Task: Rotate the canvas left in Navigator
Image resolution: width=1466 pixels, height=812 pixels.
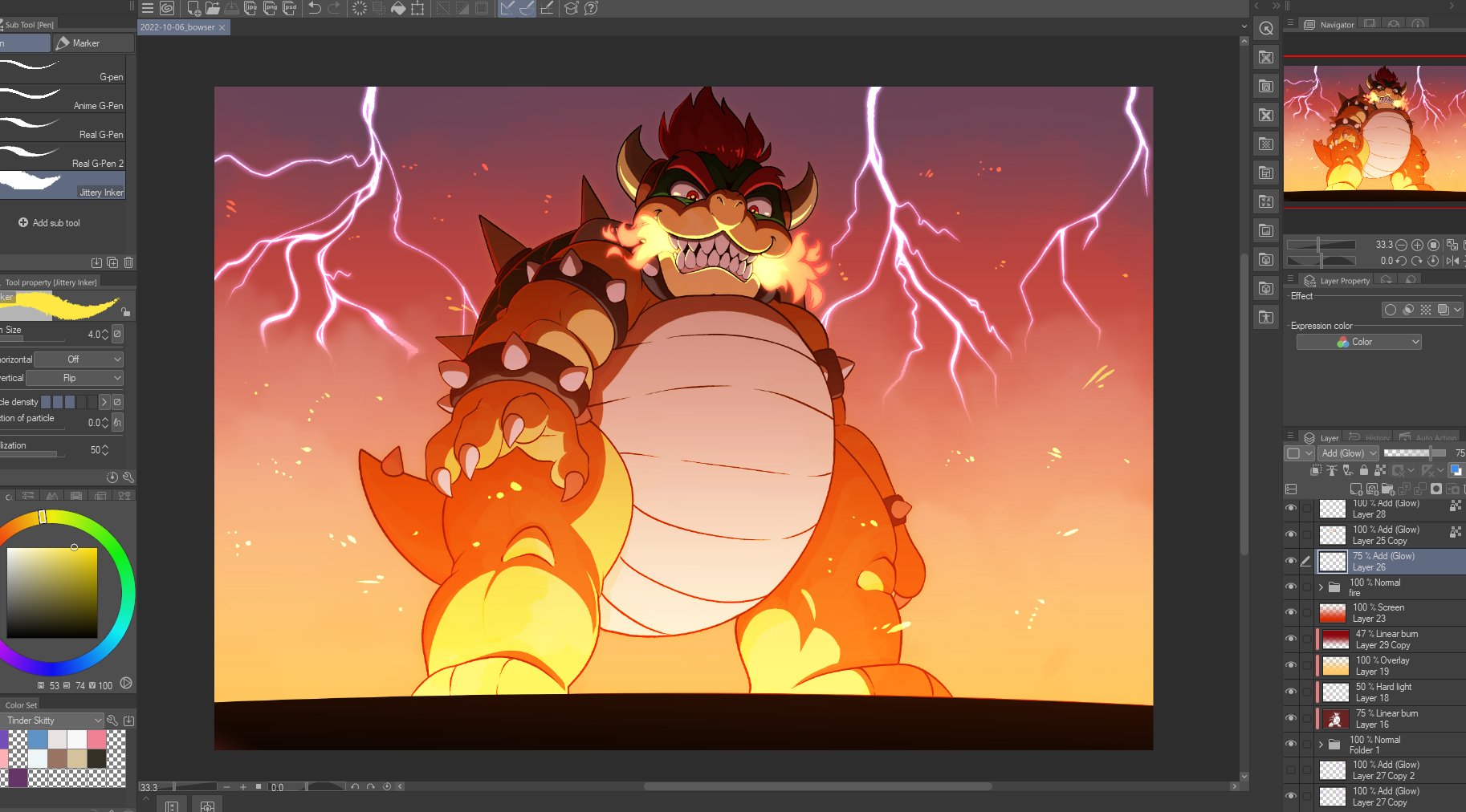Action: 1401,261
